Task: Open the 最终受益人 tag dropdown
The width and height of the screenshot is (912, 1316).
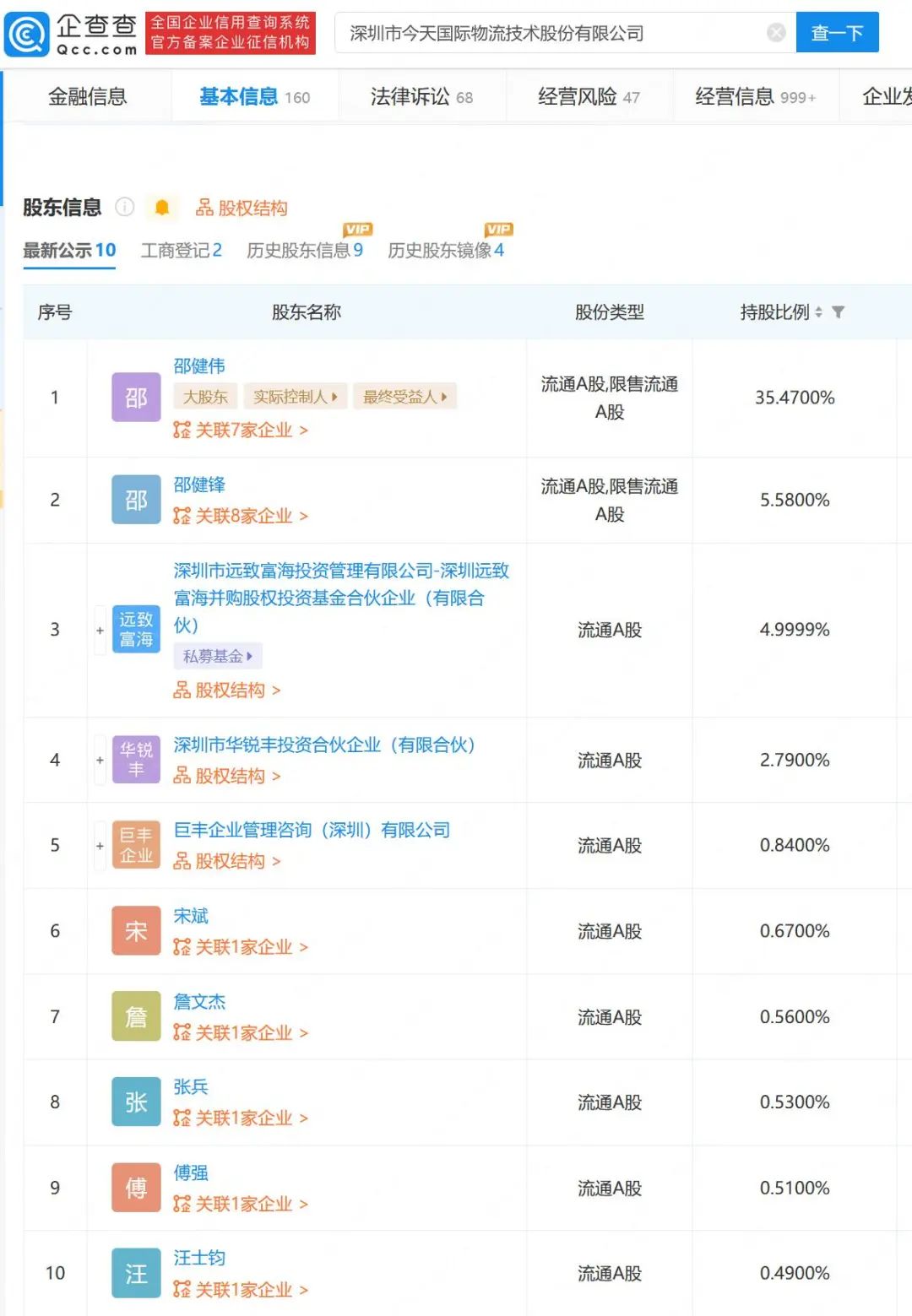Action: pyautogui.click(x=404, y=397)
